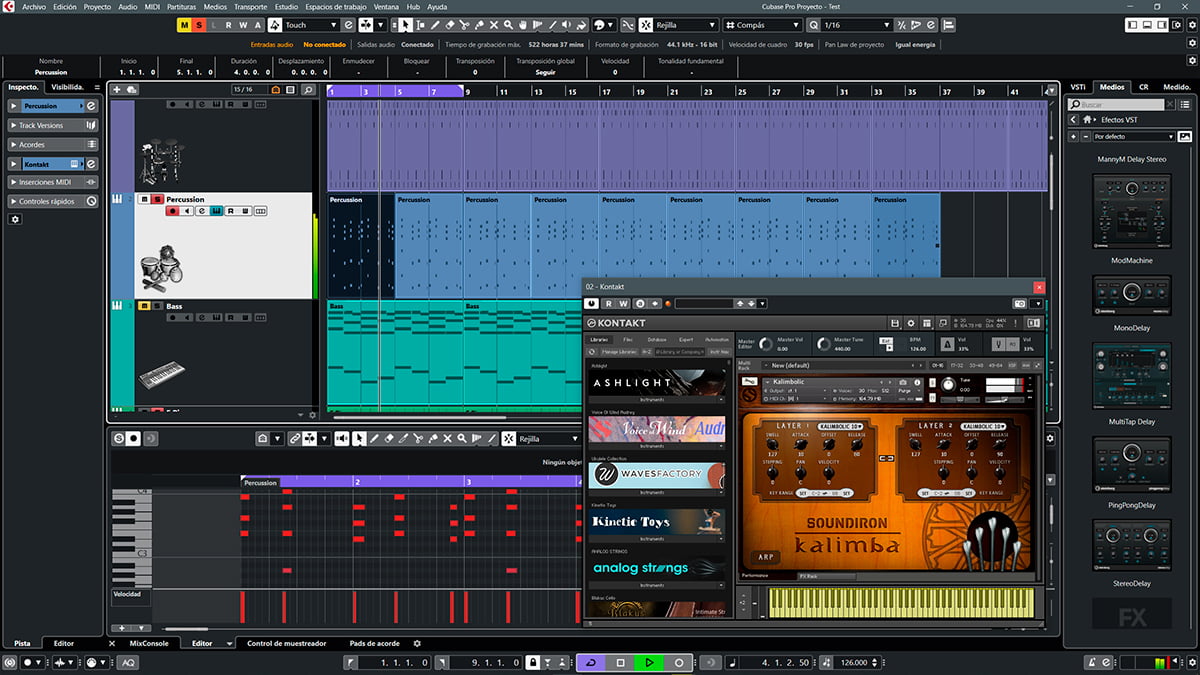Expand the Inserciones MIDI inspector section

pos(53,182)
